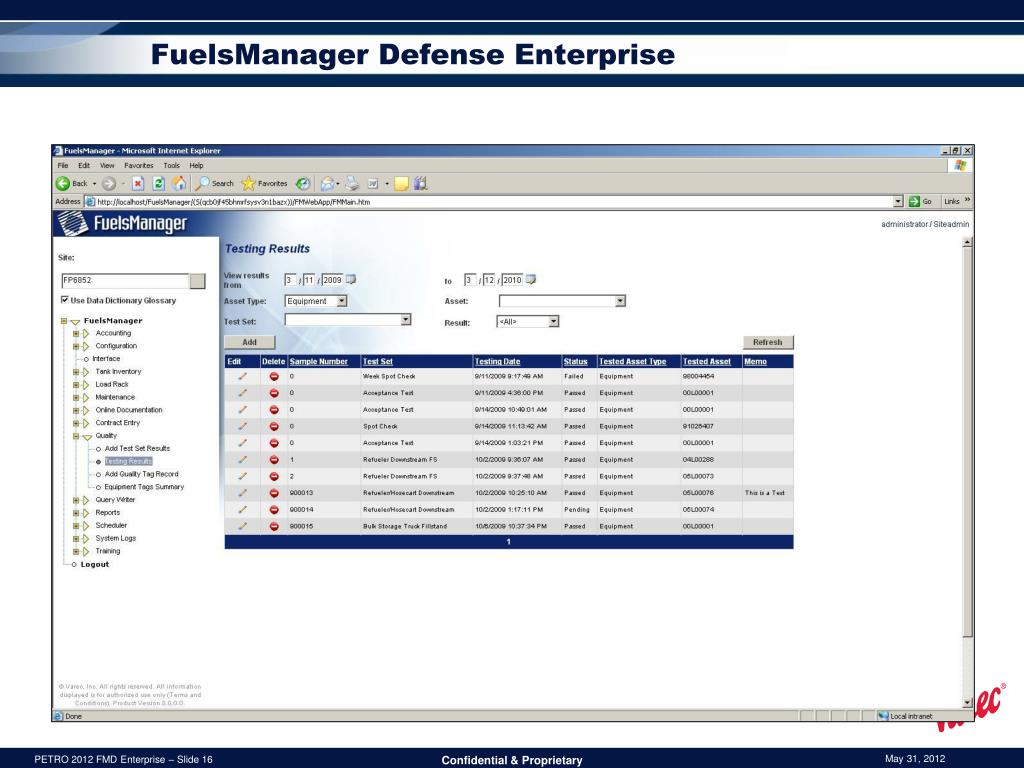Click the lookup button beside the Site field
The image size is (1024, 768).
[x=197, y=281]
